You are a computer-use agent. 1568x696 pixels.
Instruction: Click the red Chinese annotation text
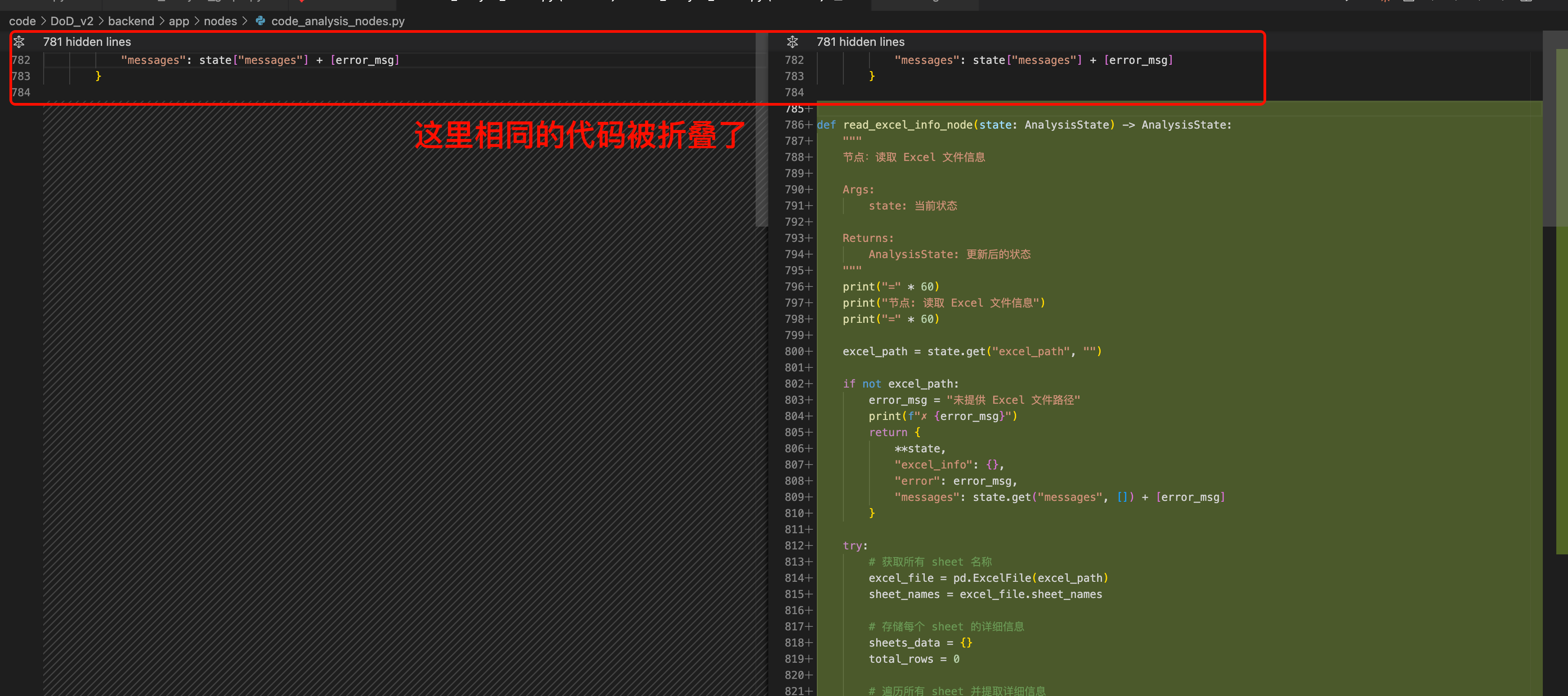(578, 135)
